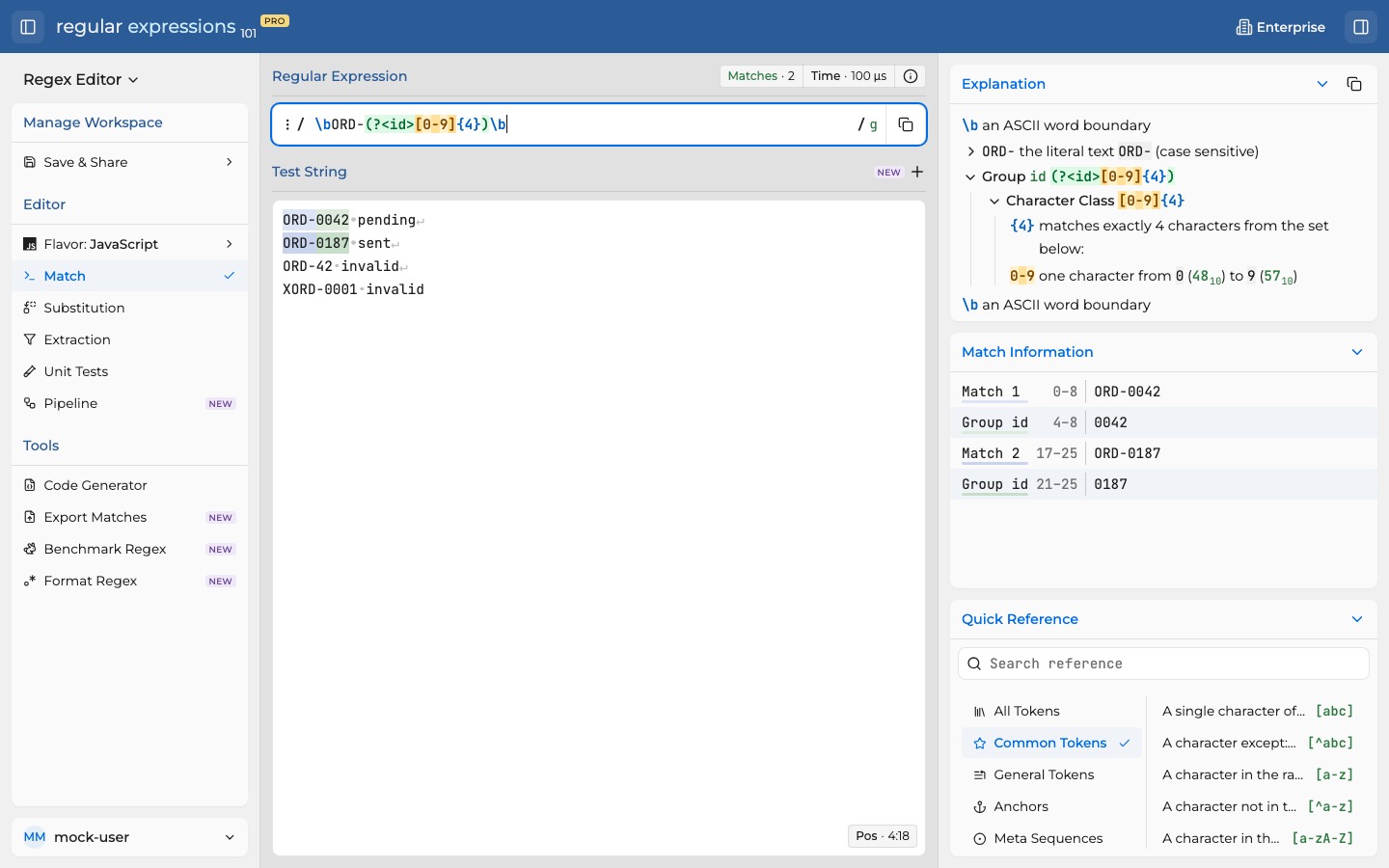
Task: Insert the [^abc] token reference
Action: coord(1258,743)
